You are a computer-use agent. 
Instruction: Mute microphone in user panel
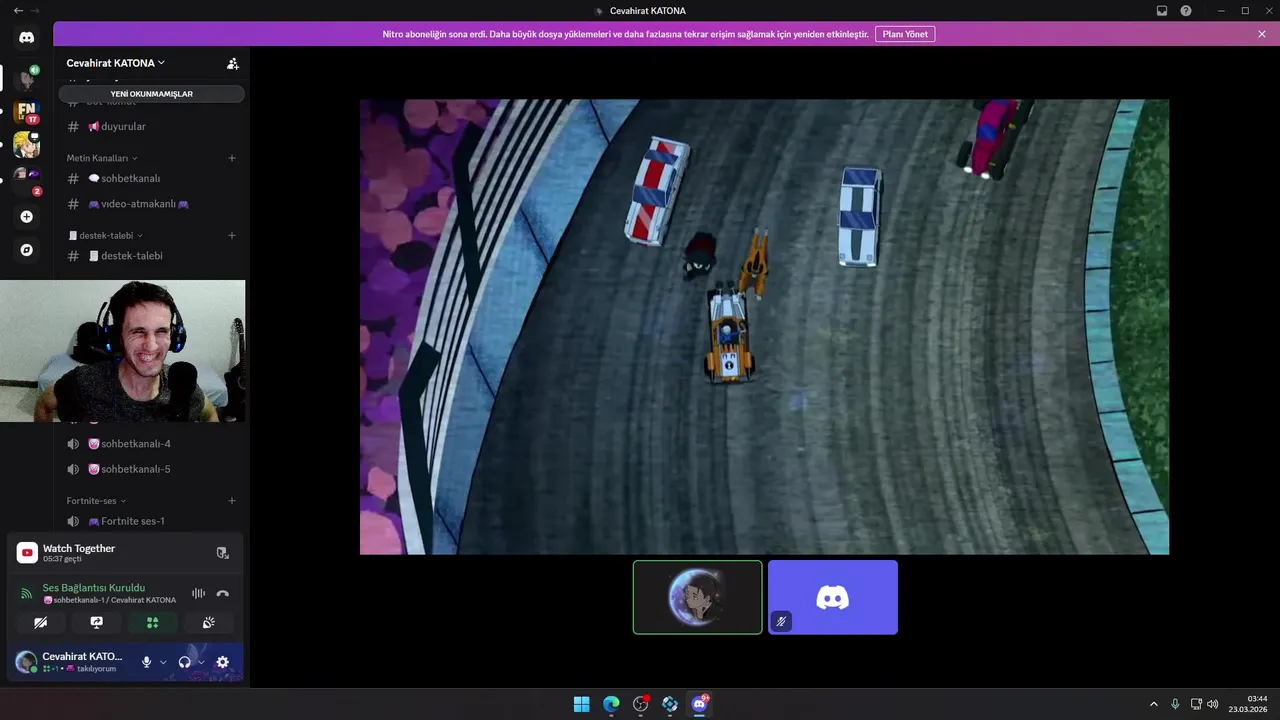(147, 662)
